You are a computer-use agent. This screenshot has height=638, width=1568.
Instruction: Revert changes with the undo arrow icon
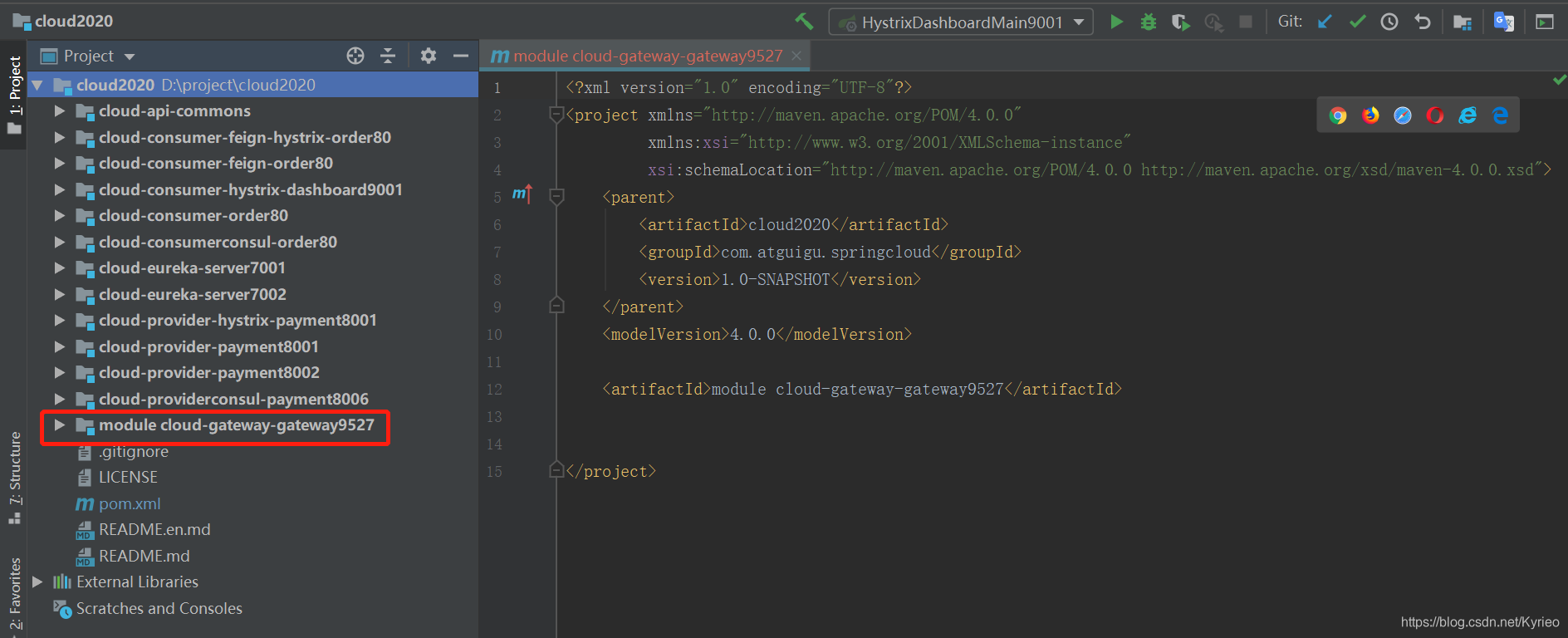pos(1422,22)
